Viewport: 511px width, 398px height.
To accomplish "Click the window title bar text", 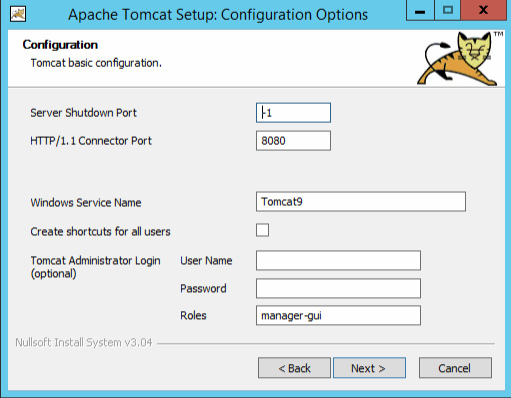I will click(218, 15).
